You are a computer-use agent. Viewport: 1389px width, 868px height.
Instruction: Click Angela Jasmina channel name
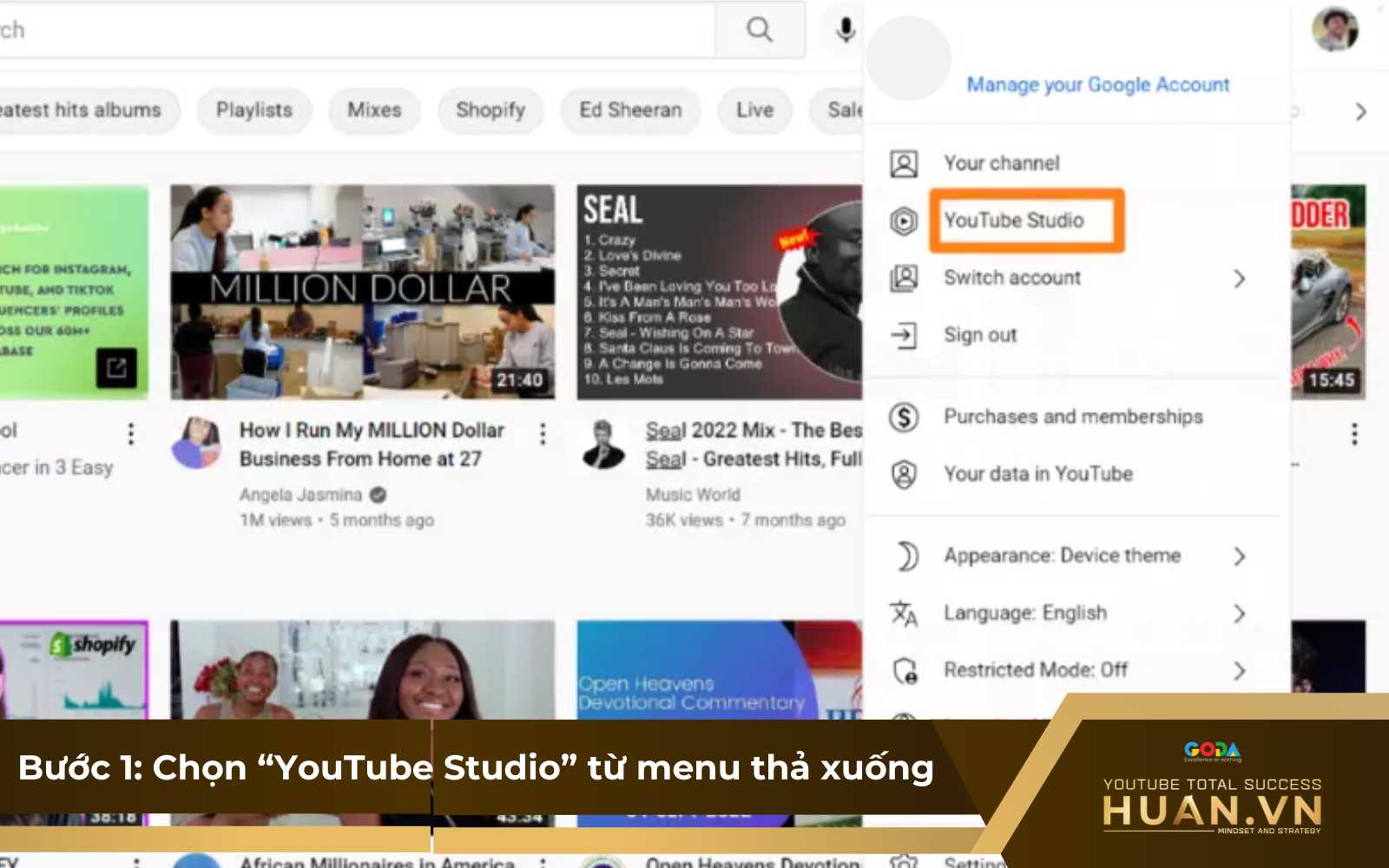pos(300,495)
